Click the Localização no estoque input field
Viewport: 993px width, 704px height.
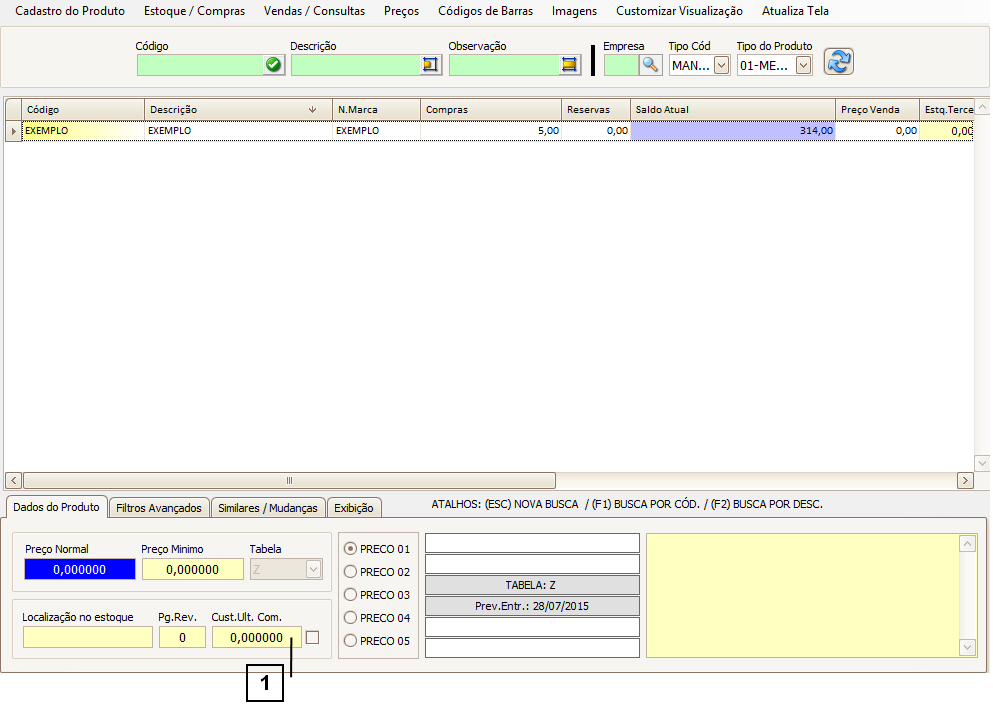(x=87, y=637)
